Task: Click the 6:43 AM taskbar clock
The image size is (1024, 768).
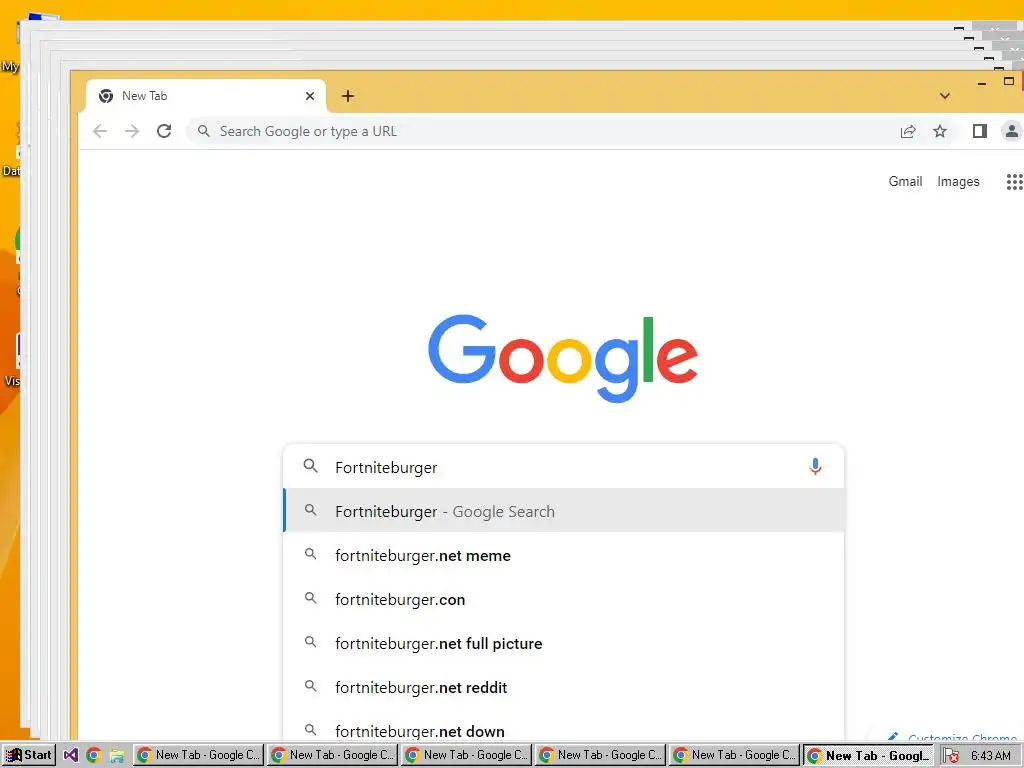Action: pos(991,756)
